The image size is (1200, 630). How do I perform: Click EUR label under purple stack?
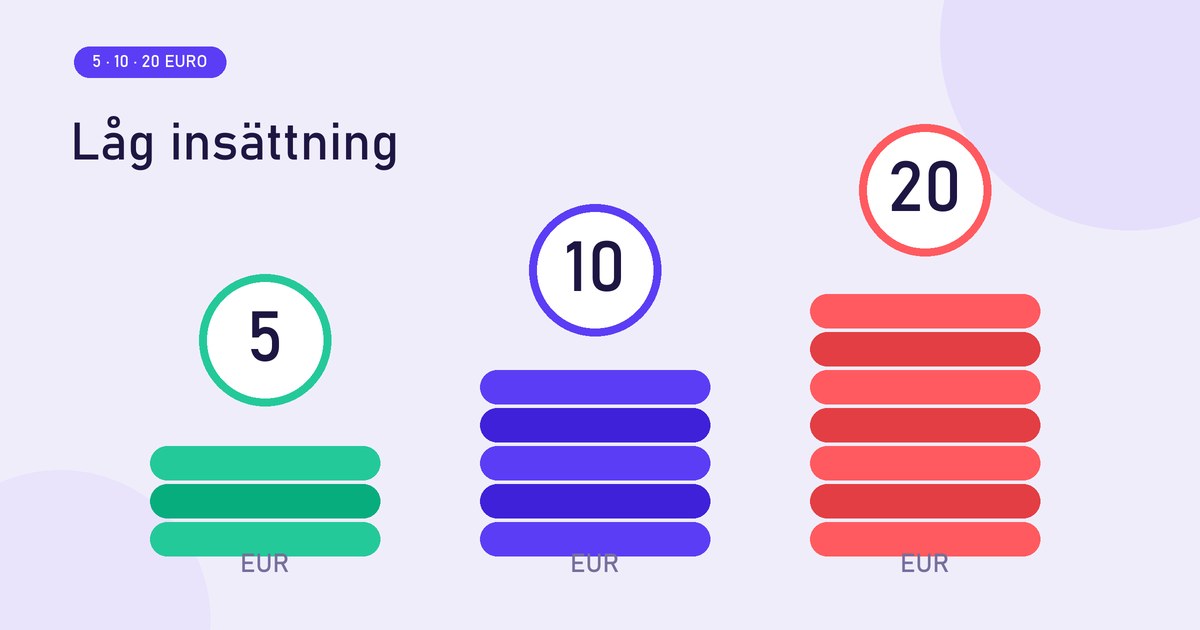(x=595, y=564)
